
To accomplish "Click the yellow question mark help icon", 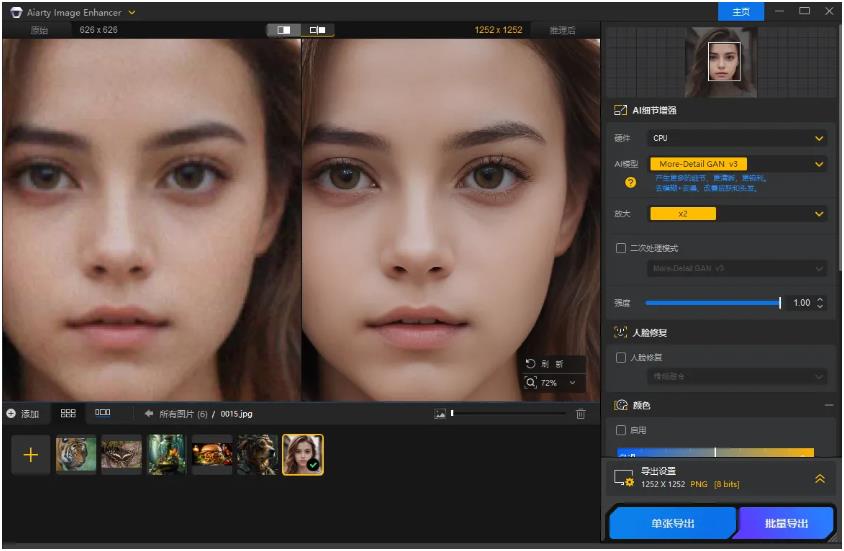I will tap(630, 182).
